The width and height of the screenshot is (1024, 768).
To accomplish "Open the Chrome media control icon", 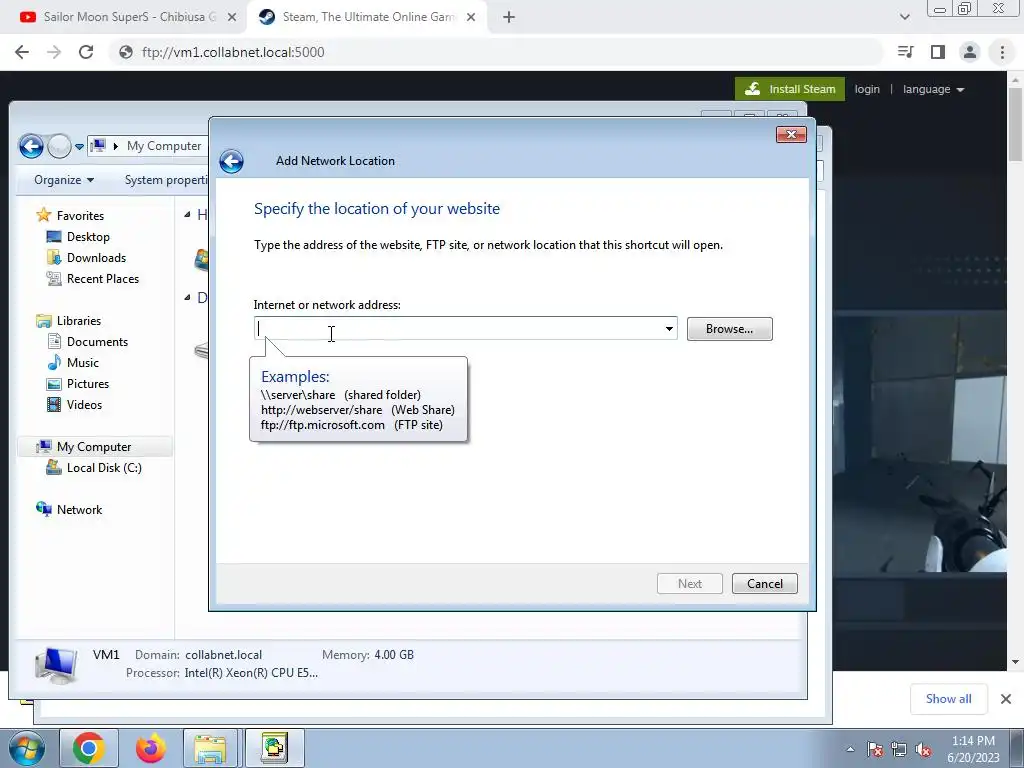I will [x=905, y=52].
